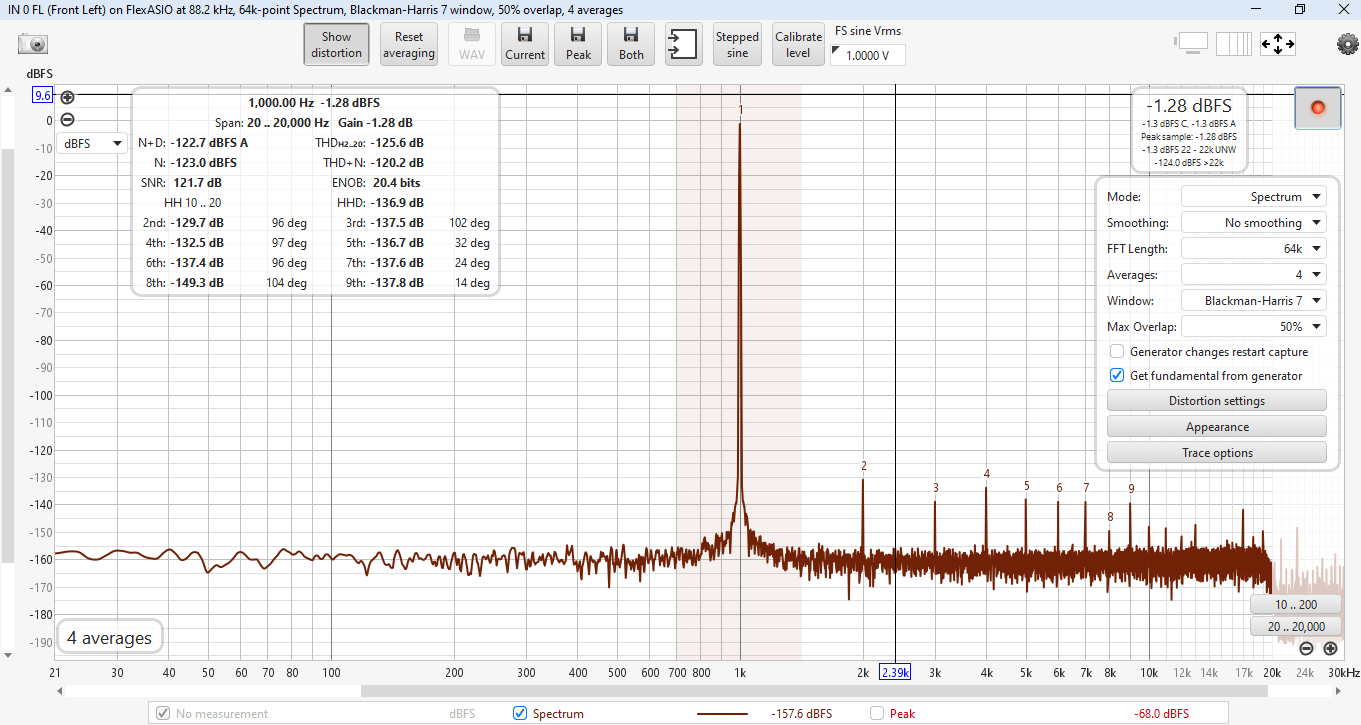Click the WAV export button
The image size is (1361, 725).
[472, 44]
